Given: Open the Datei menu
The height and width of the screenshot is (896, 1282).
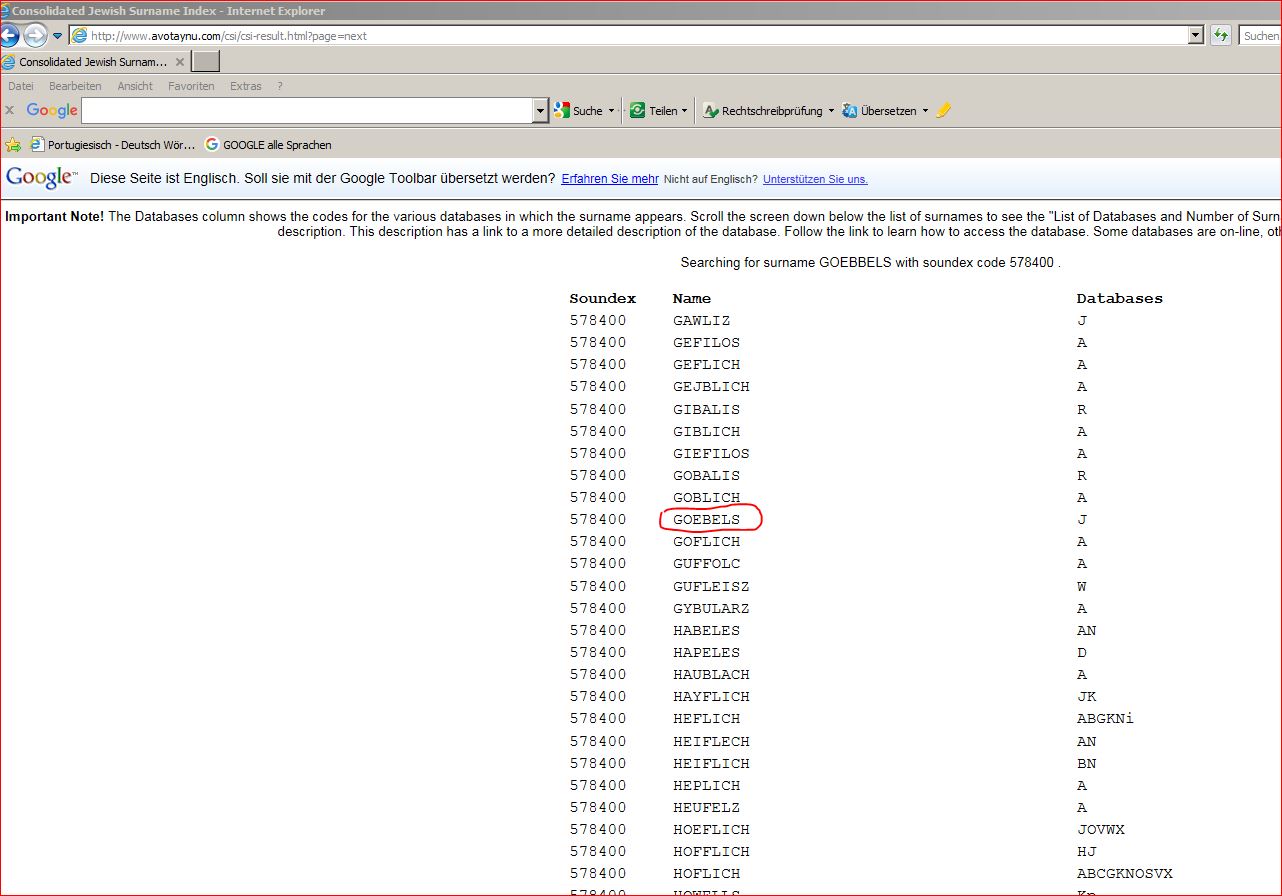Looking at the screenshot, I should click(x=21, y=86).
